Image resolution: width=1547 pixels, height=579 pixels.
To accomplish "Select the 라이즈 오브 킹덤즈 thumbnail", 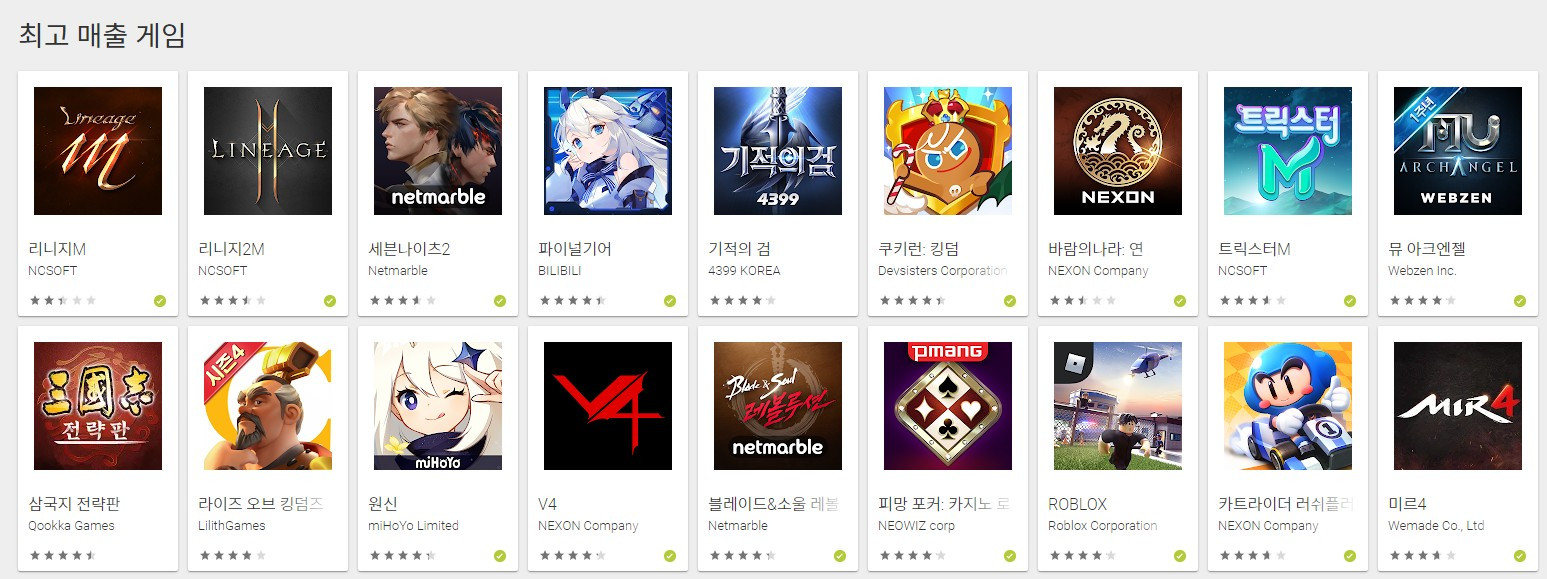I will coord(268,406).
